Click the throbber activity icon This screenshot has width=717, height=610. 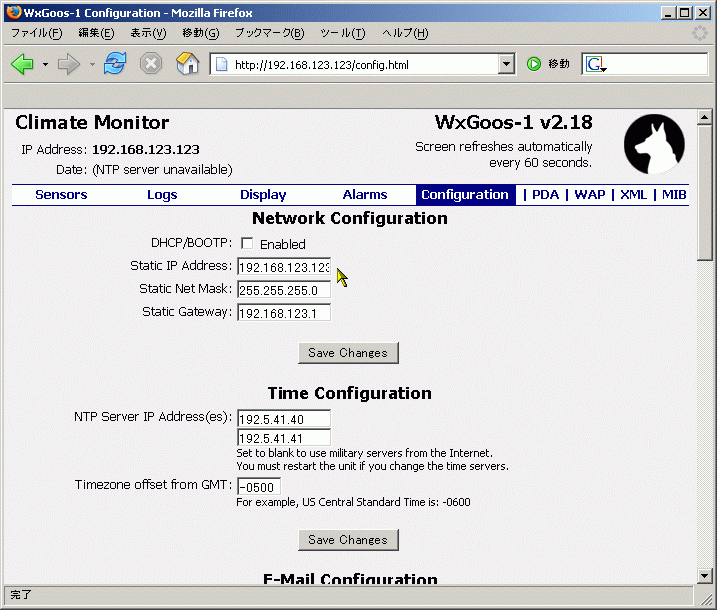pyautogui.click(x=700, y=33)
